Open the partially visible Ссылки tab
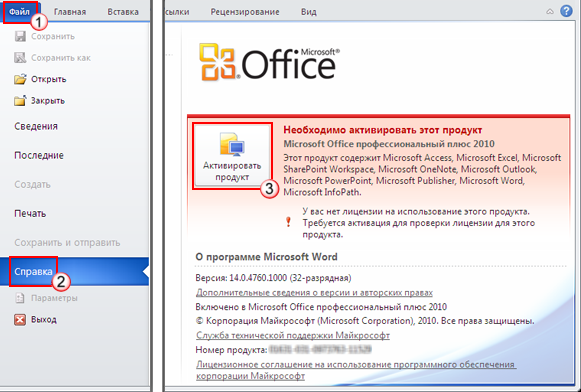Screen dimensions: 581x392 pyautogui.click(x=177, y=12)
